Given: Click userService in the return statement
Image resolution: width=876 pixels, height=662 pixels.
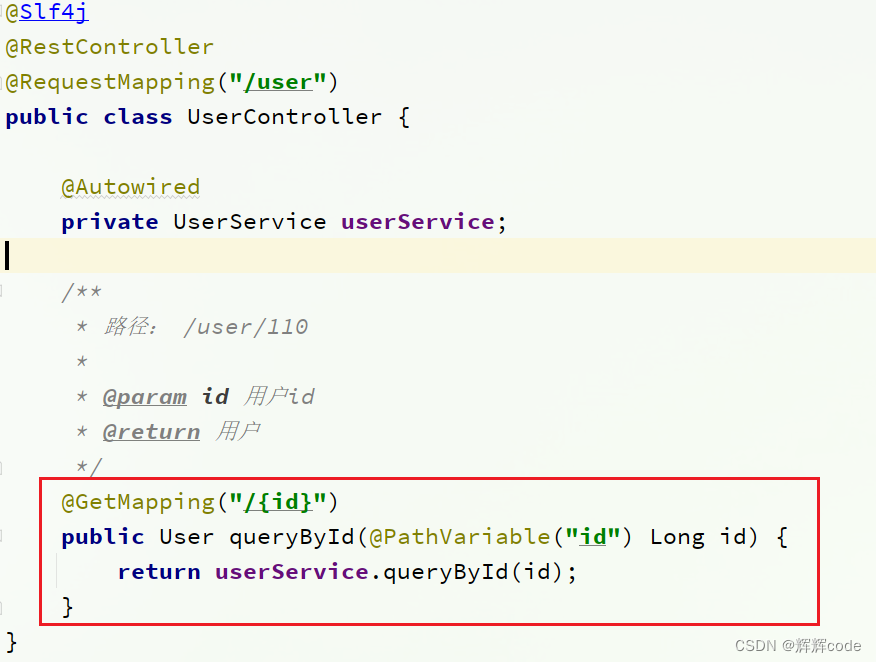Looking at the screenshot, I should (292, 572).
